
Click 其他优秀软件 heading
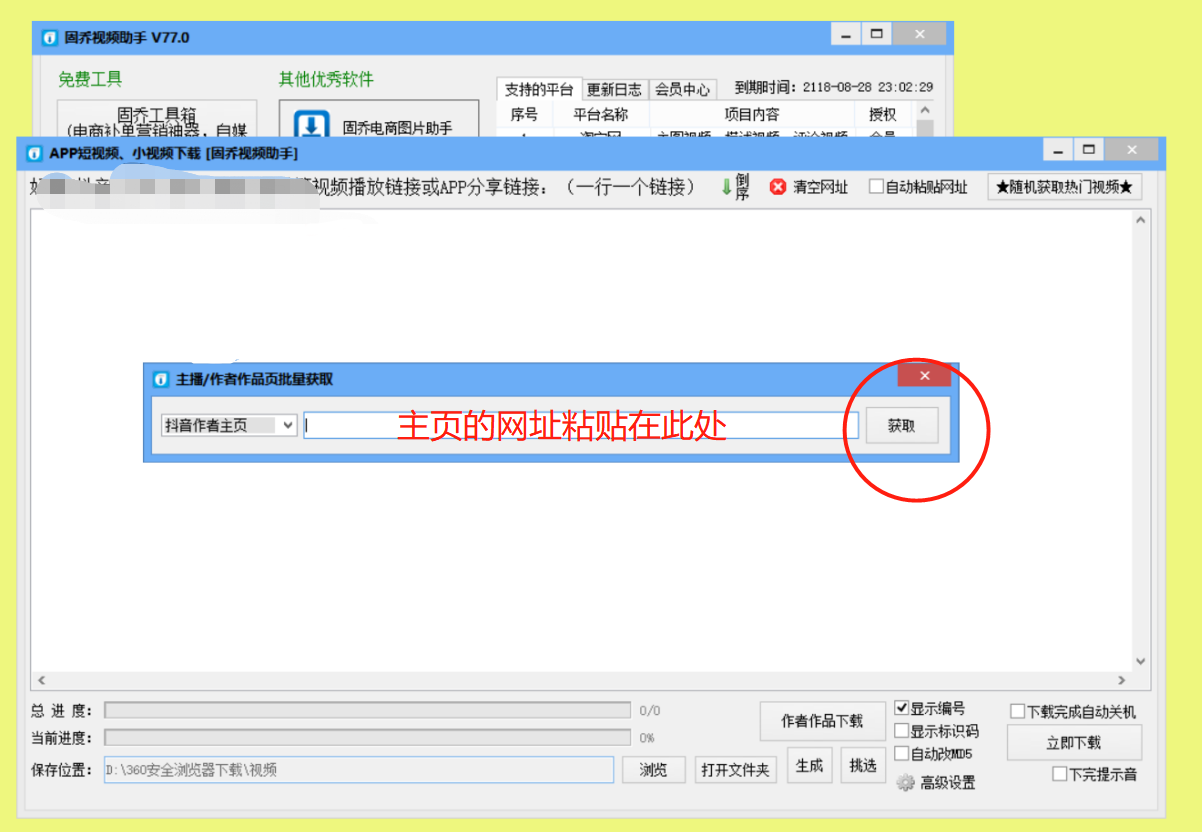(326, 79)
